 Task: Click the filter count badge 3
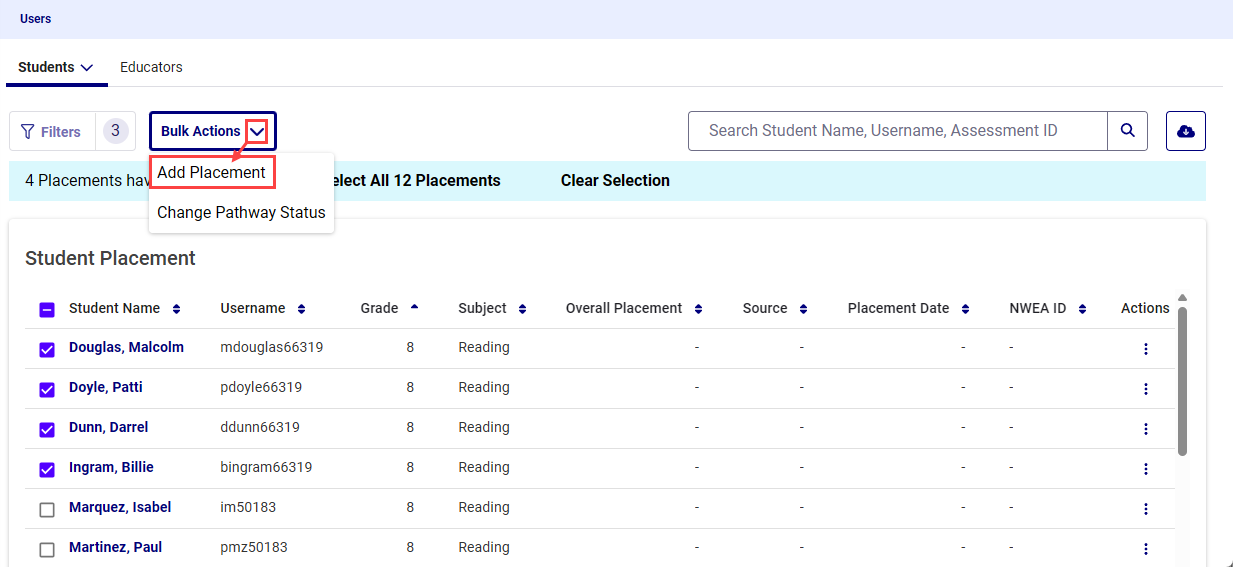pos(115,131)
